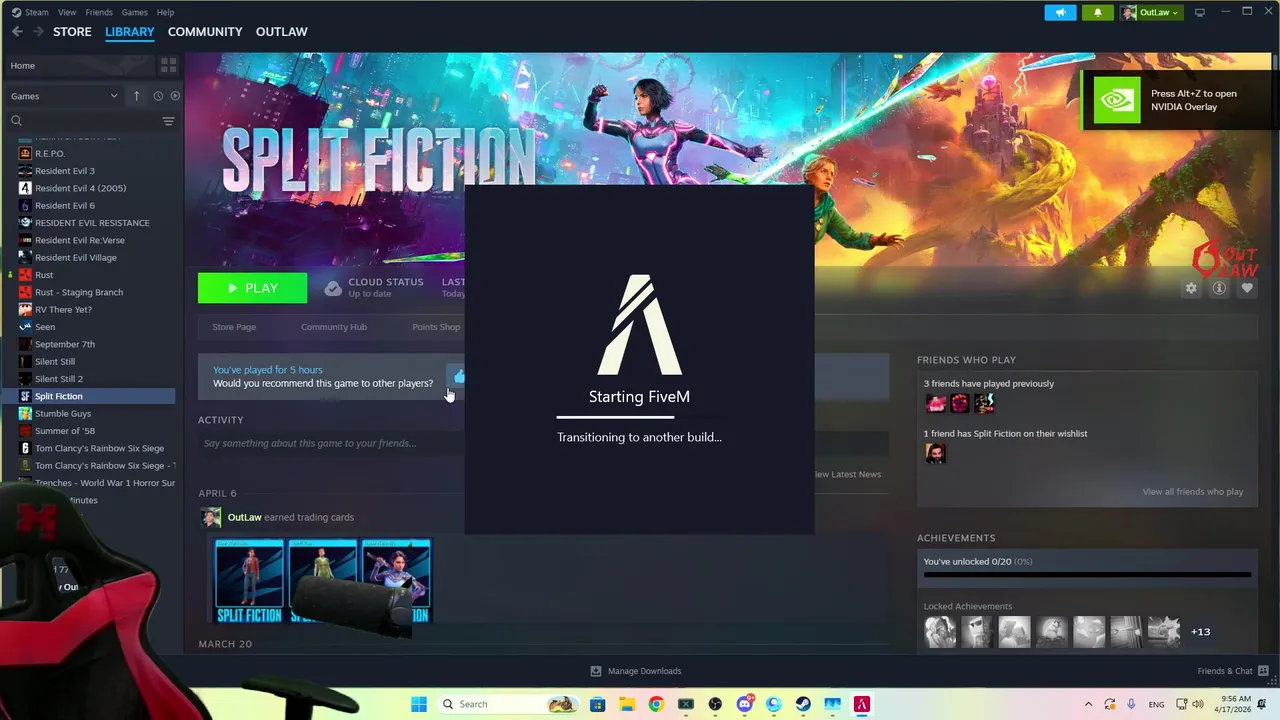
Task: Switch to the COMMUNITY tab
Action: pos(205,32)
